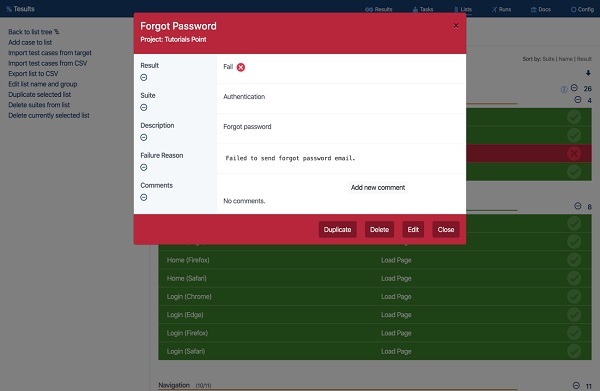Viewport: 600px width, 391px height.
Task: Select Export list to CSV
Action: coord(33,73)
